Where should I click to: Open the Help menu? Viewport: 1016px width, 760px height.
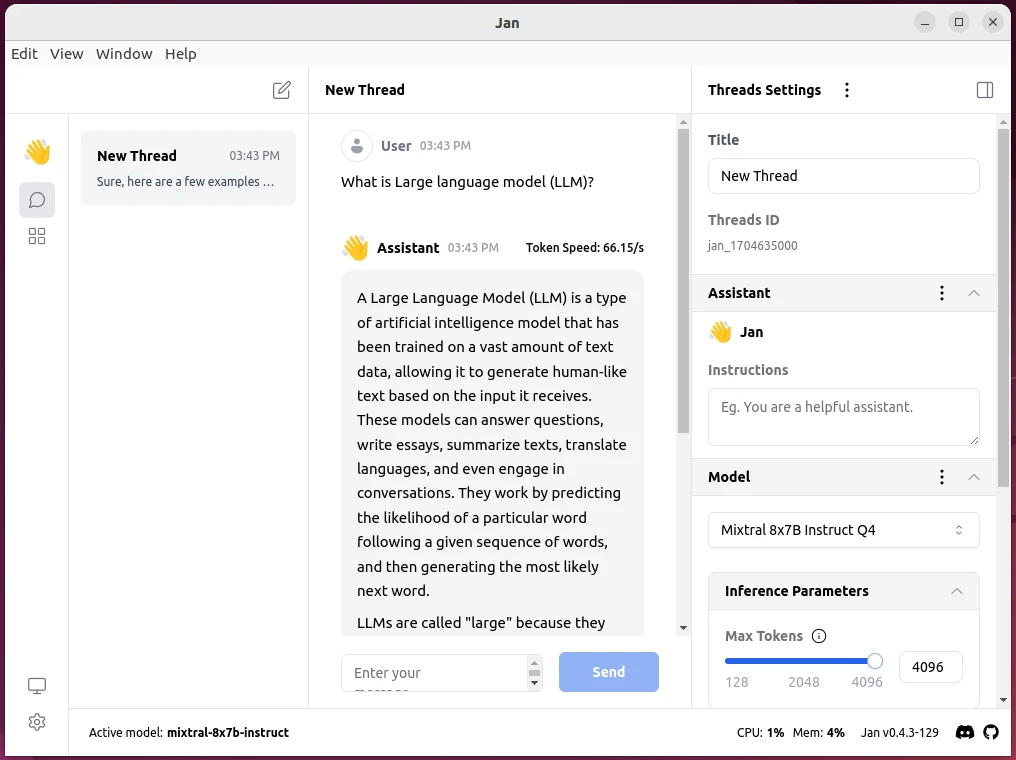(181, 54)
